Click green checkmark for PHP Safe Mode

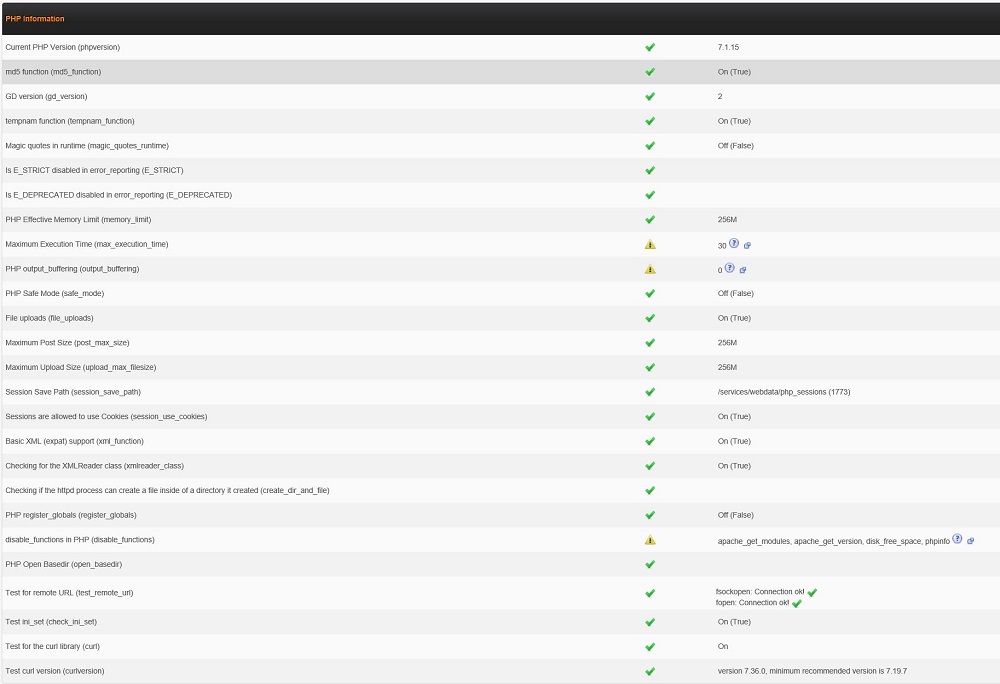[650, 293]
